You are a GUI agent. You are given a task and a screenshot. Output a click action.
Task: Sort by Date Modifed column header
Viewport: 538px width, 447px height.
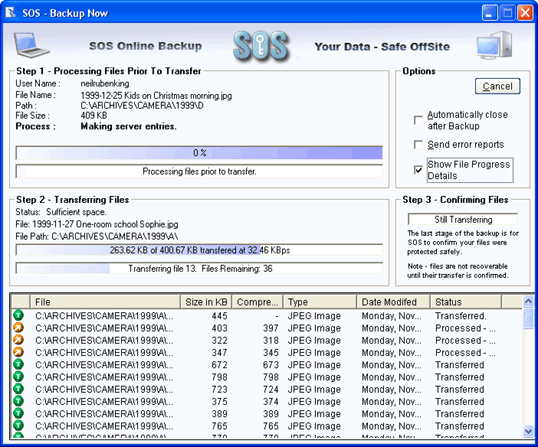pyautogui.click(x=393, y=302)
